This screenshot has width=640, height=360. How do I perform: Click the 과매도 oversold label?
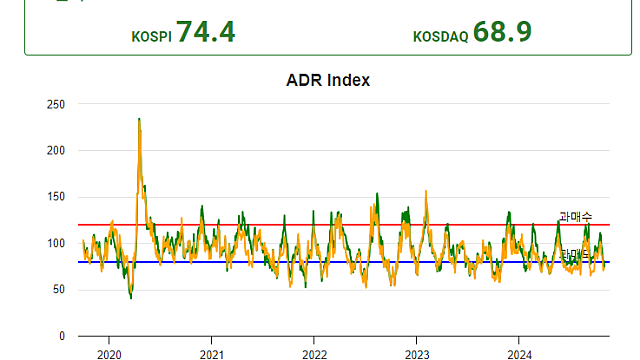pos(575,254)
